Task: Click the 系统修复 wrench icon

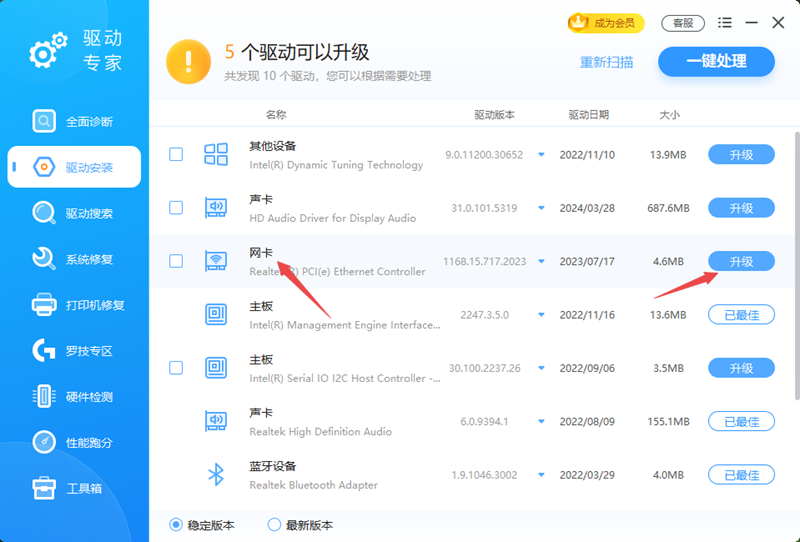Action: point(44,259)
